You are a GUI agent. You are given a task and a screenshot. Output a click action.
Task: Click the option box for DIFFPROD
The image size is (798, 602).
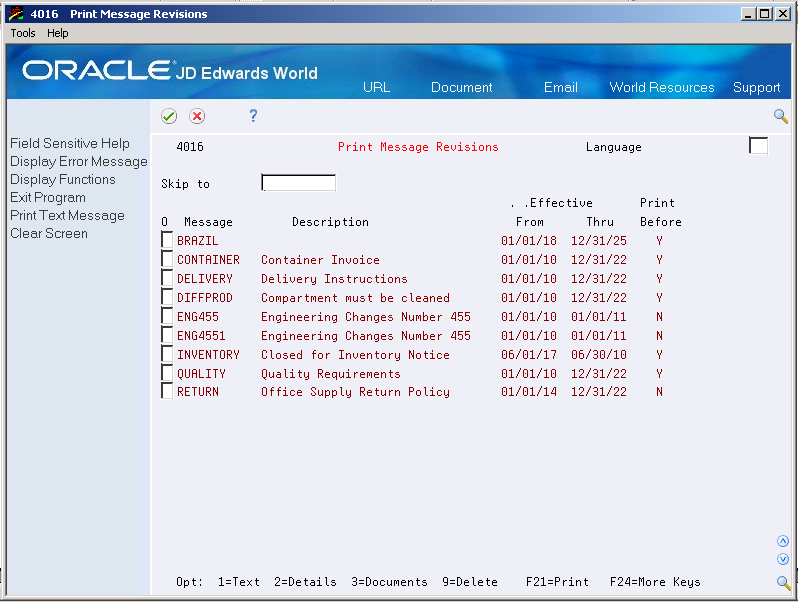[x=167, y=296]
